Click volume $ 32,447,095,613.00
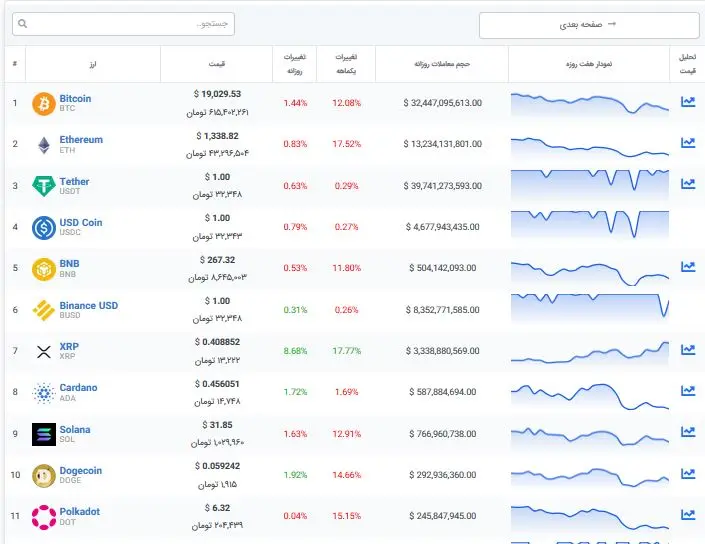The width and height of the screenshot is (705, 544). (442, 103)
